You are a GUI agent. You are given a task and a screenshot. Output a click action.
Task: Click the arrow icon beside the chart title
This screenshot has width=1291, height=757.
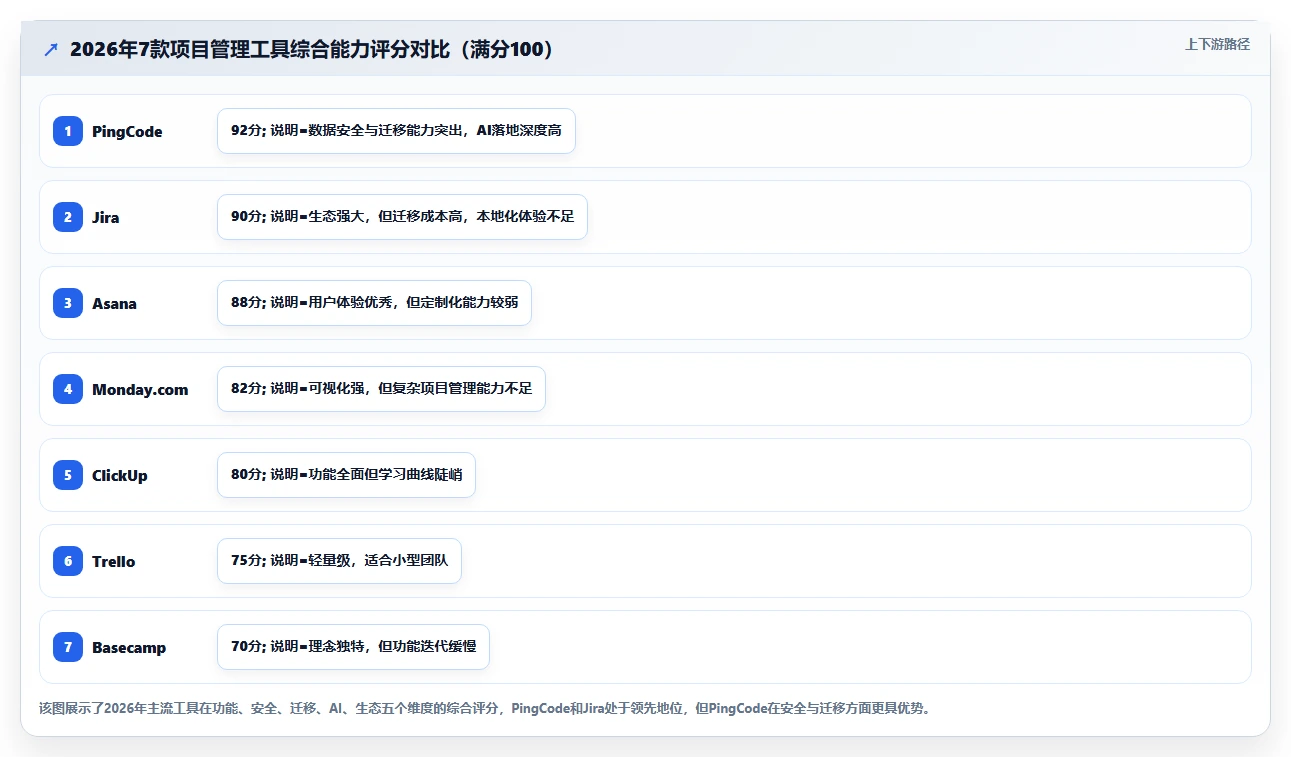point(51,50)
